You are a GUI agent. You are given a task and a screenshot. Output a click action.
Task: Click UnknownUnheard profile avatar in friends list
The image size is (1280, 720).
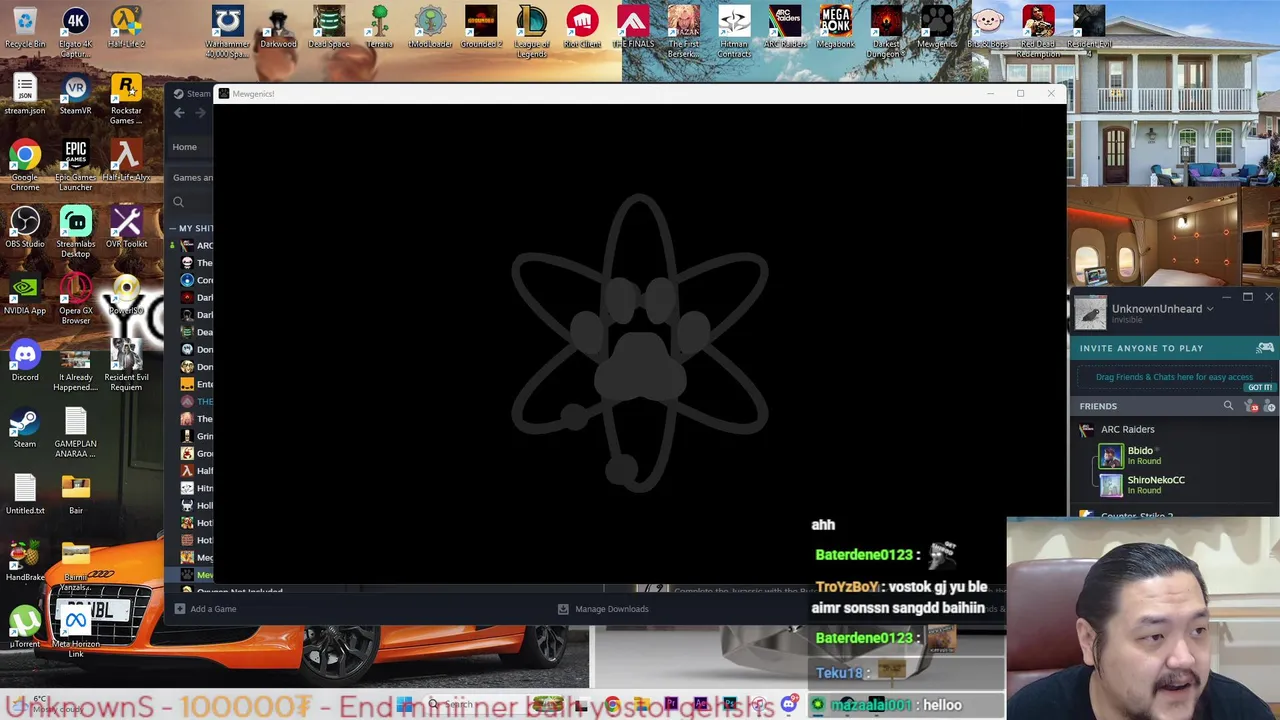[x=1091, y=312]
